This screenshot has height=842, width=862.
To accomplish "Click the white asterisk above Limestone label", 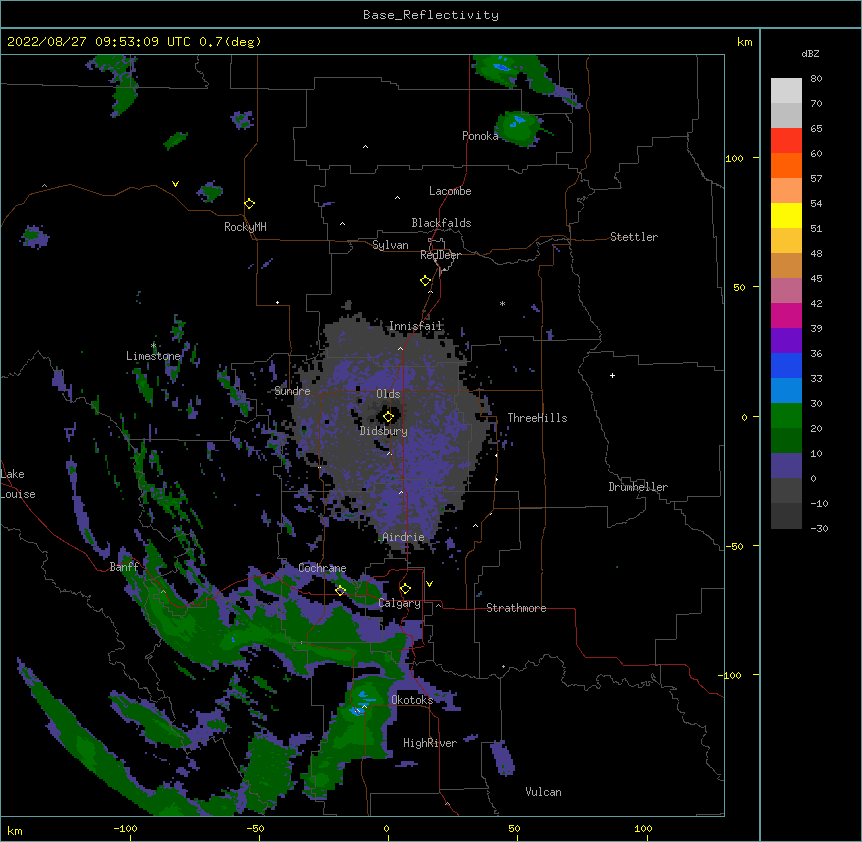I will pos(153,346).
